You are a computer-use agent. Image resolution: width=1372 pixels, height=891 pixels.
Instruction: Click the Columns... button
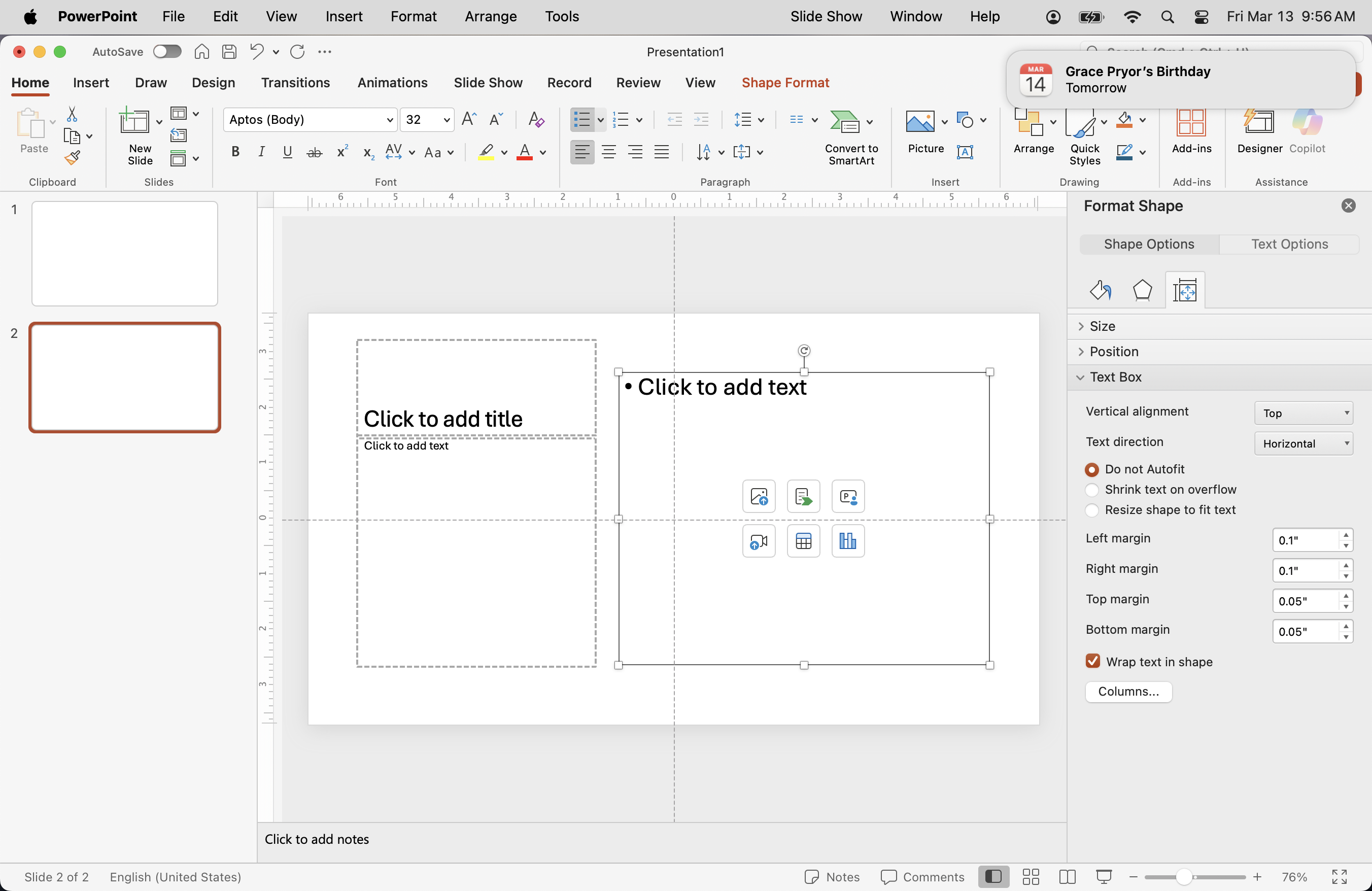(x=1128, y=692)
